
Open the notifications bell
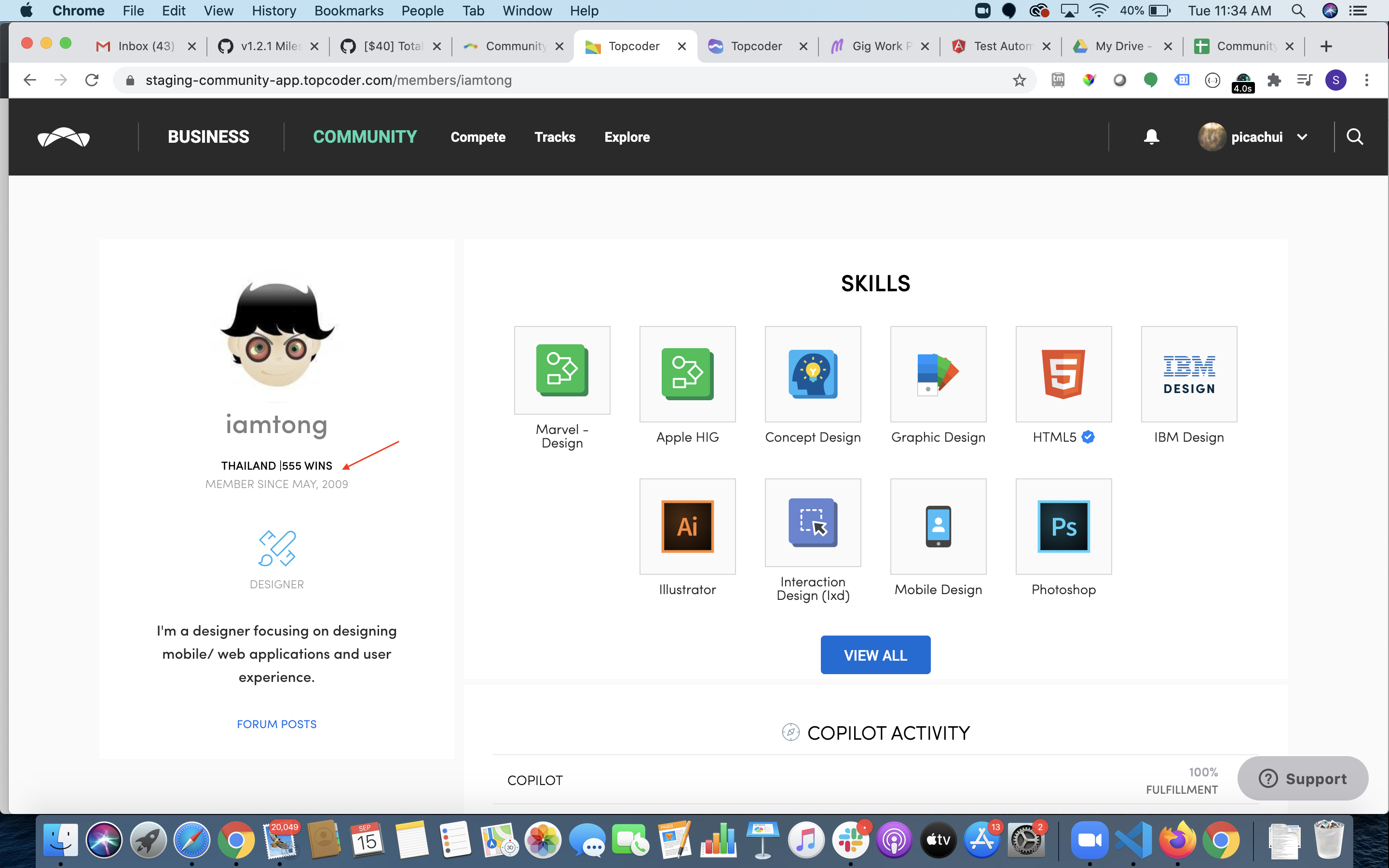tap(1151, 136)
